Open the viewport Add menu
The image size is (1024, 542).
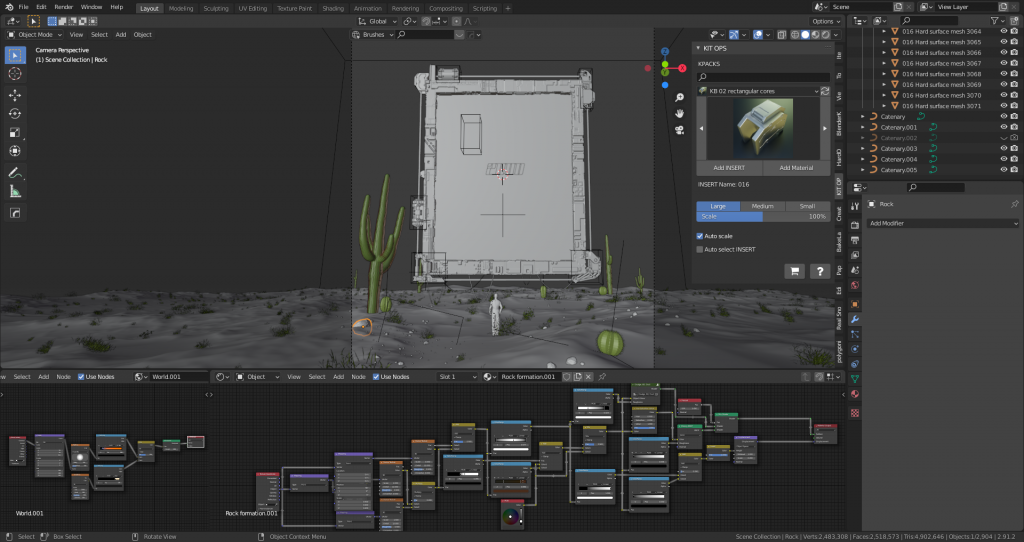(121, 35)
